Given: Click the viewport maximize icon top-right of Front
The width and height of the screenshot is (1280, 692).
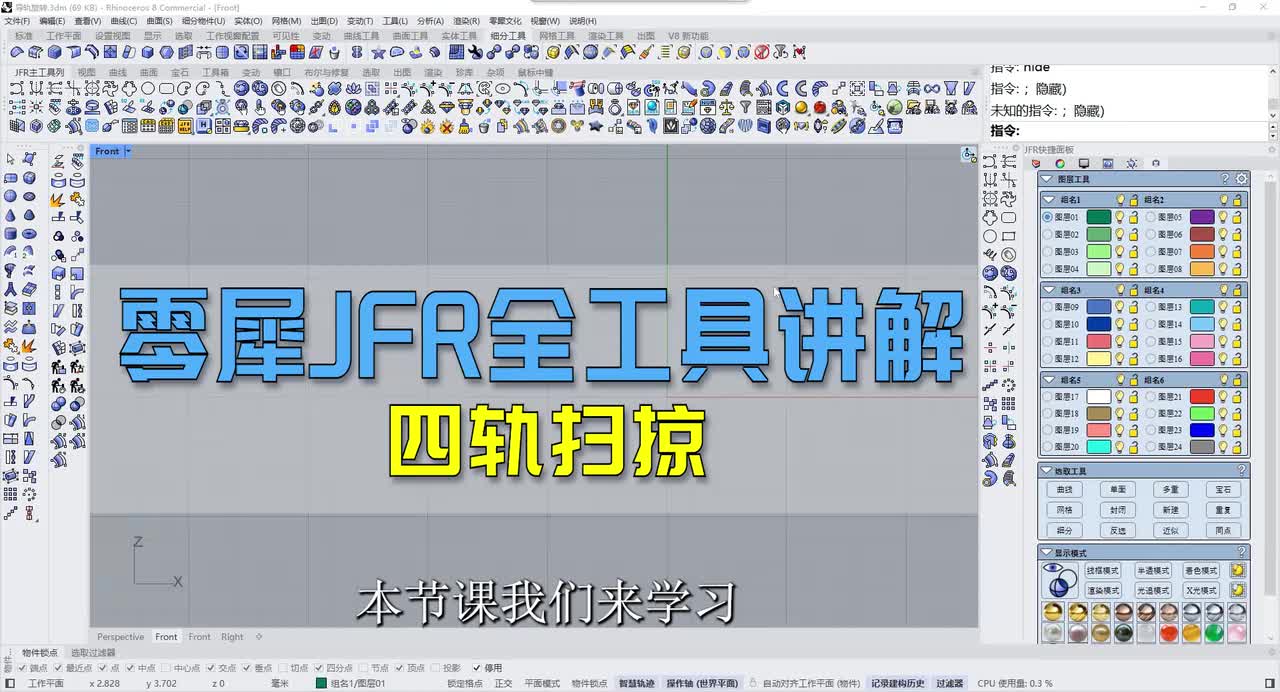Looking at the screenshot, I should [968, 153].
